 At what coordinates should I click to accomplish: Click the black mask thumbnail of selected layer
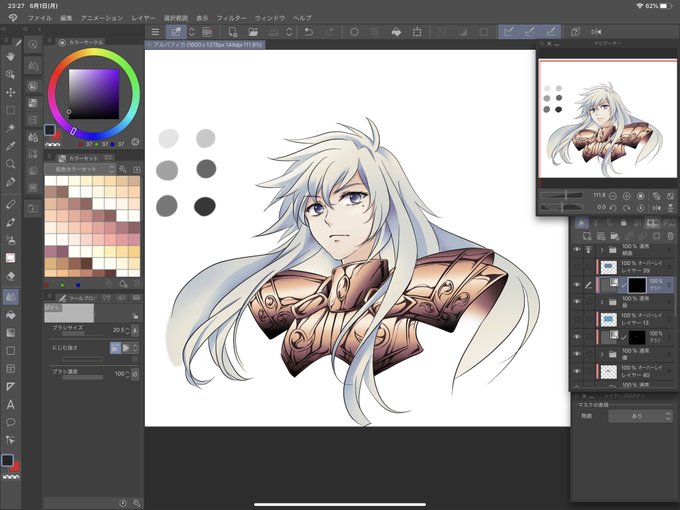click(637, 285)
